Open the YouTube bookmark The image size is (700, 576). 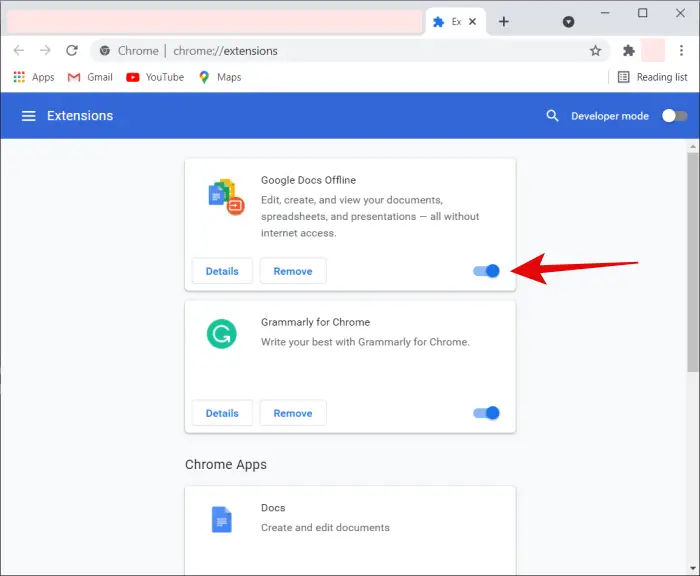[x=155, y=77]
